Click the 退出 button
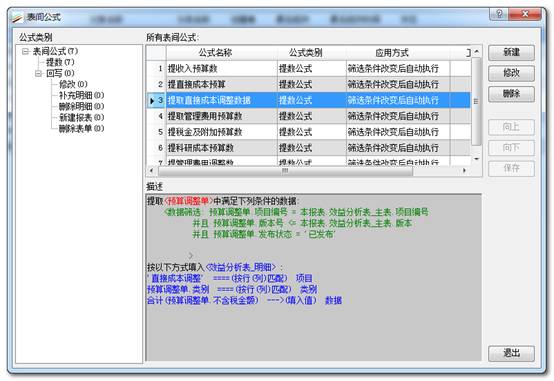554x381 pixels. pos(511,353)
